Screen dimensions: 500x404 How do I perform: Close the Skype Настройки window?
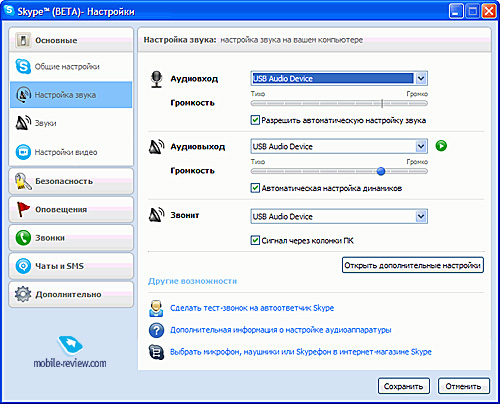pos(489,12)
